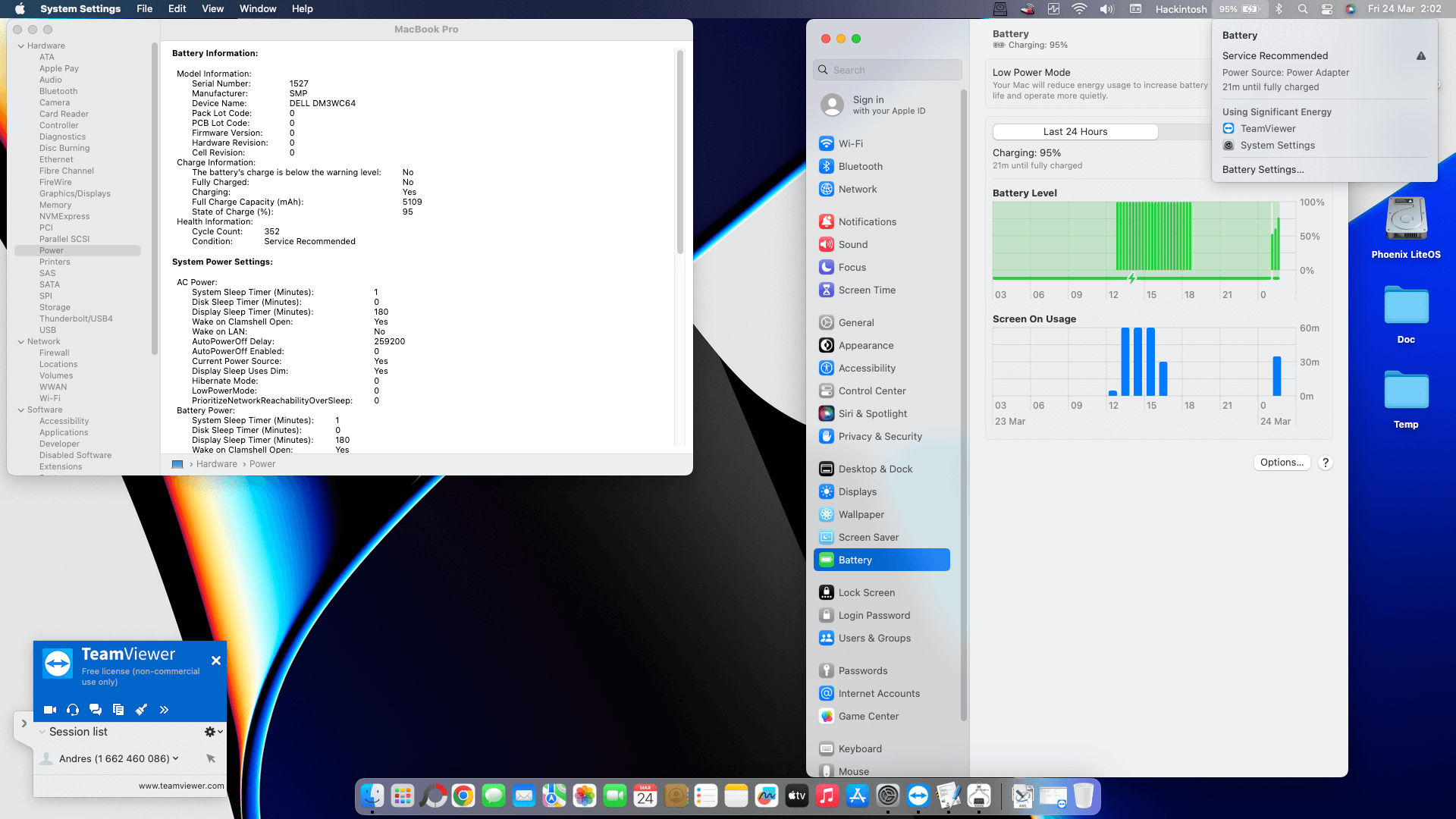Open Focus settings

tap(881, 267)
